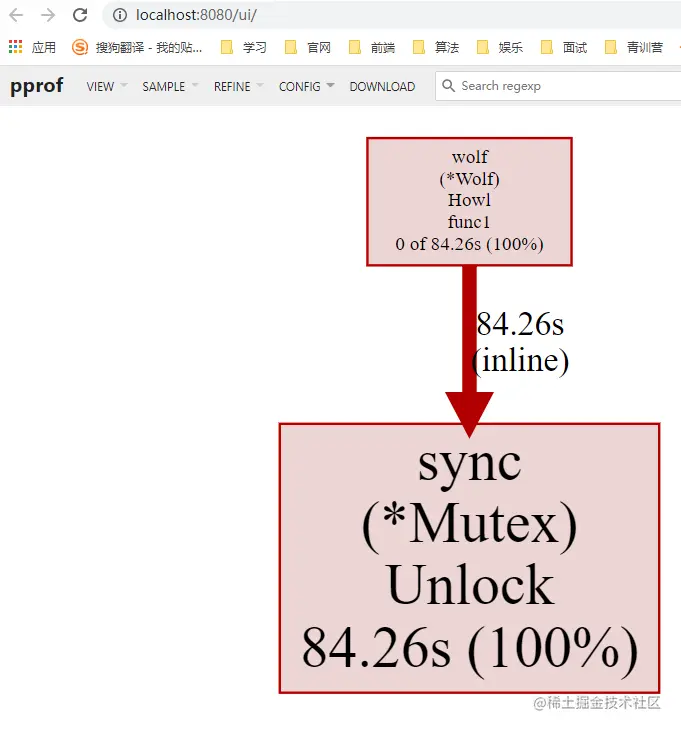Expand the SAMPLE dropdown menu
The width and height of the screenshot is (681, 731).
170,86
